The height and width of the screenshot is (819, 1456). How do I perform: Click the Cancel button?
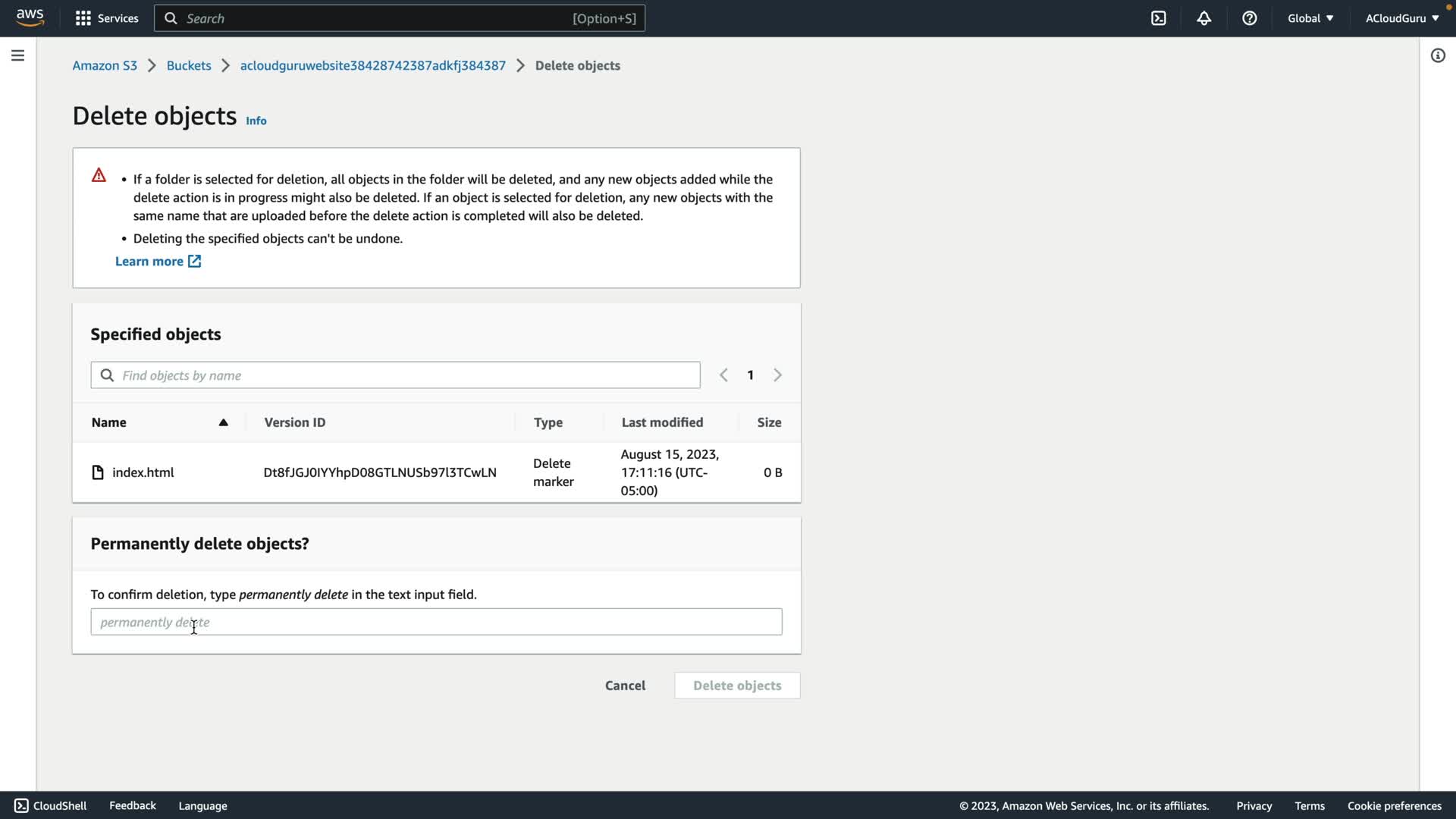tap(625, 686)
